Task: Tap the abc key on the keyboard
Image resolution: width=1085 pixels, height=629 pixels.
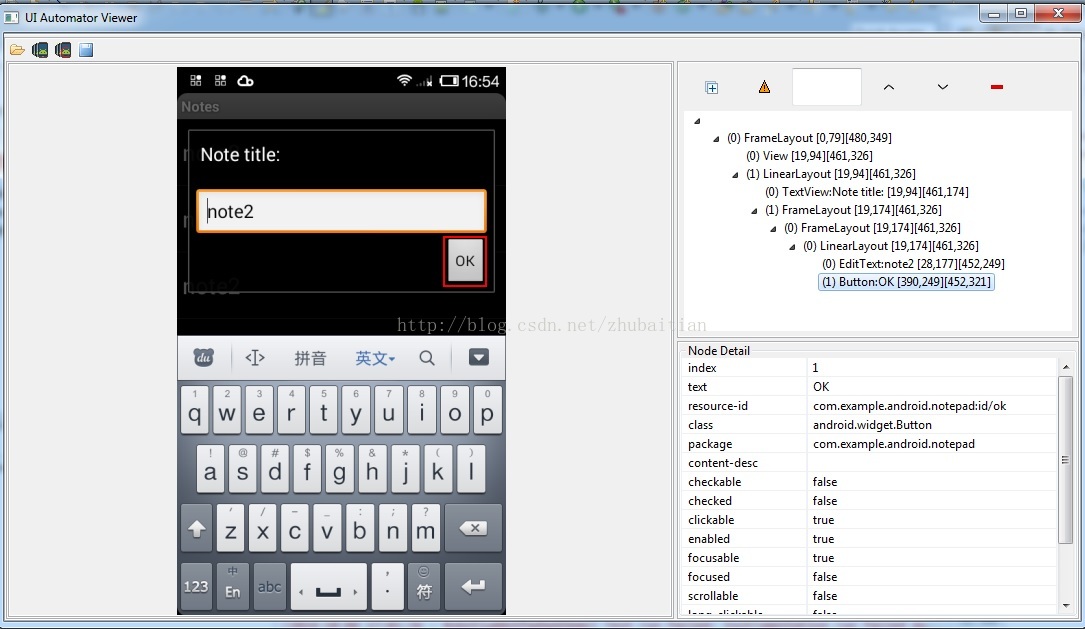Action: [269, 586]
